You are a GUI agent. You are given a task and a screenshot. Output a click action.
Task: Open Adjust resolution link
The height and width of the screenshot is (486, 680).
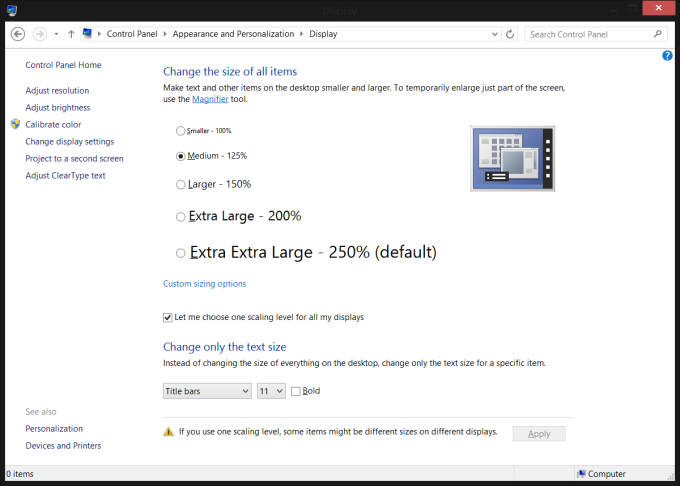pos(57,91)
